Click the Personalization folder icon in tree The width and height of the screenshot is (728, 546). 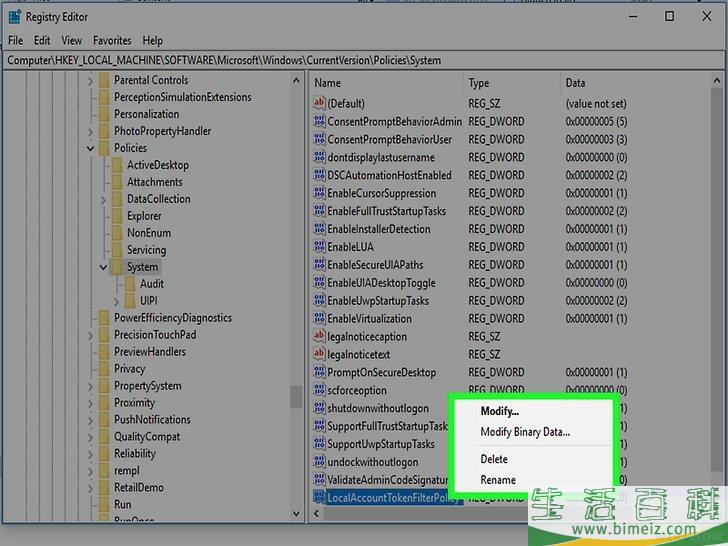pos(104,114)
